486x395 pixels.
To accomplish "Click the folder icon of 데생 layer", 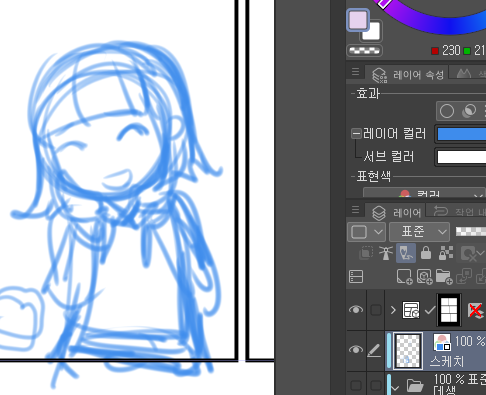I will pos(415,386).
